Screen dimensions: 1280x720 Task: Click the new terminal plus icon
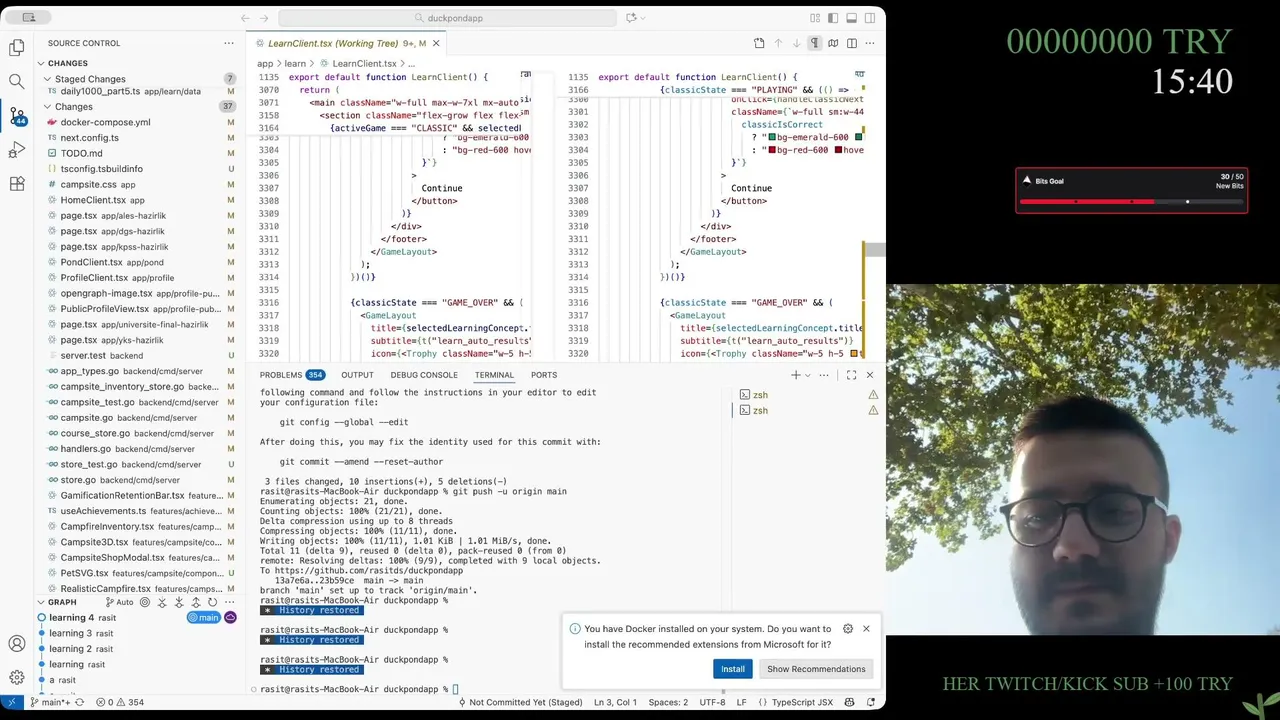click(x=795, y=375)
